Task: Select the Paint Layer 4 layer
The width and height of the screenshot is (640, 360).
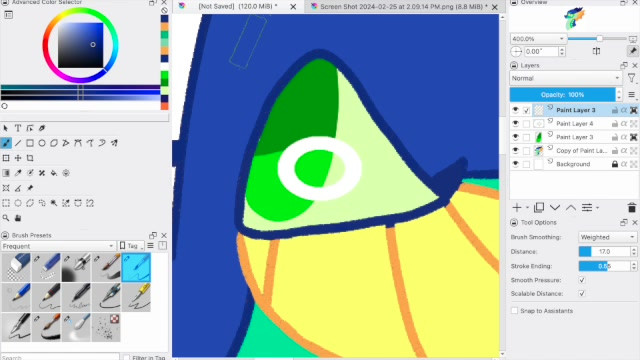Action: coord(576,124)
